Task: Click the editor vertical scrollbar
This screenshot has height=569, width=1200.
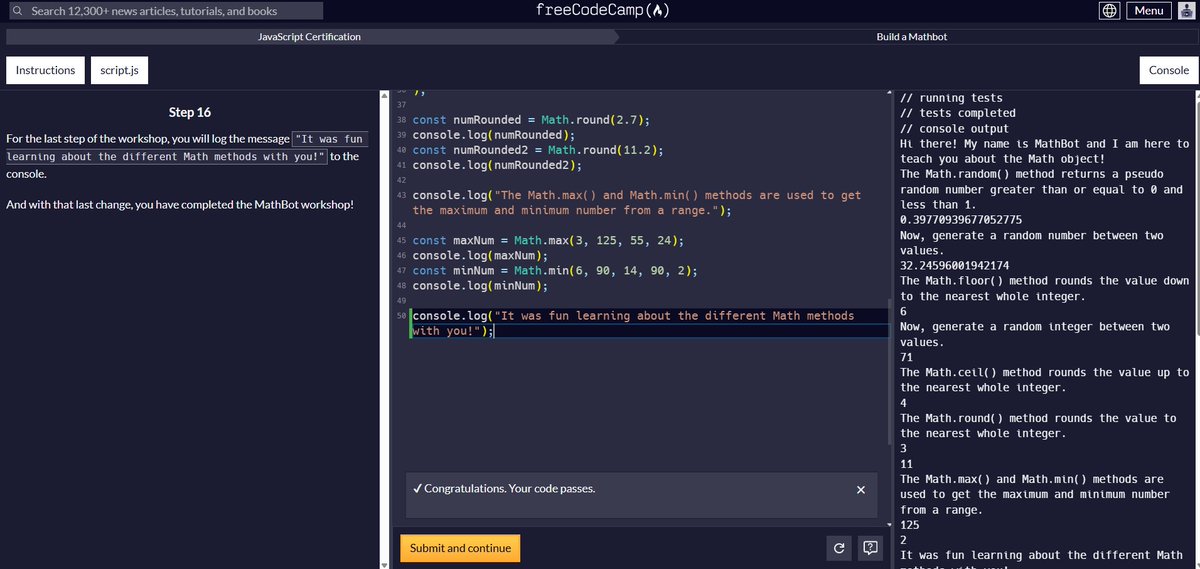Action: pos(890,370)
